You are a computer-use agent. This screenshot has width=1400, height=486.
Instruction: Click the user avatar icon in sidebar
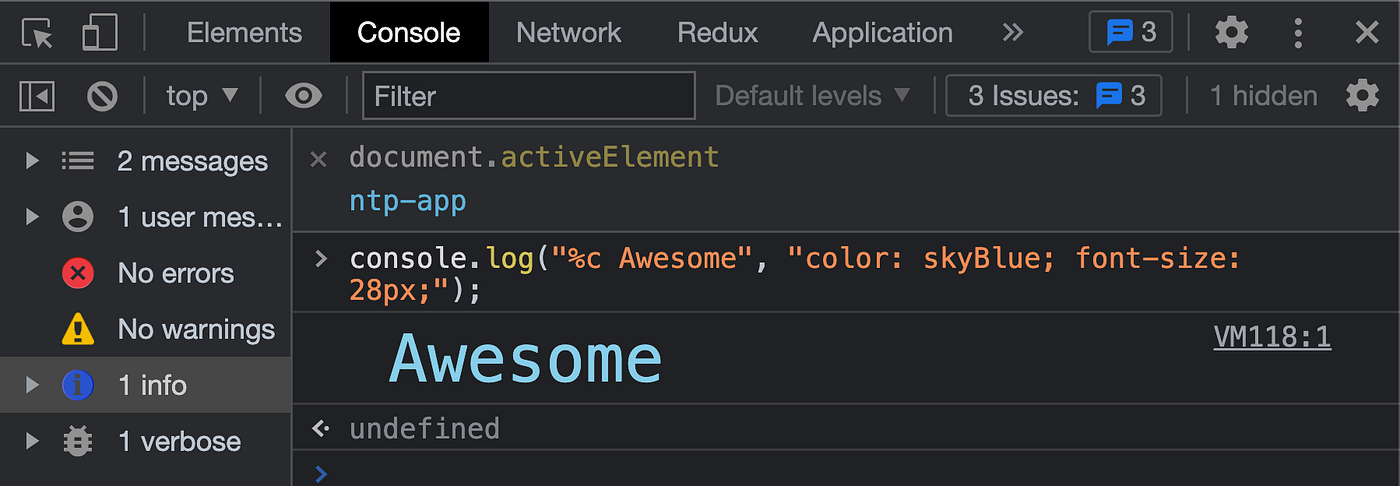[77, 217]
